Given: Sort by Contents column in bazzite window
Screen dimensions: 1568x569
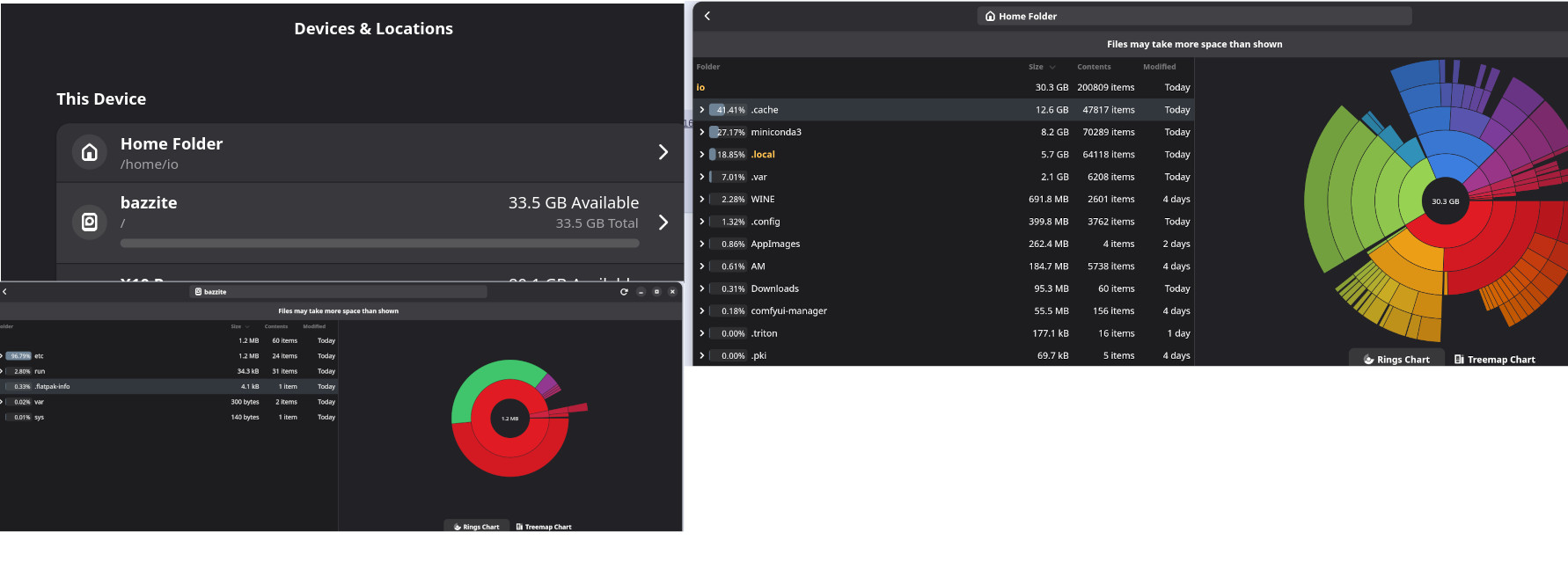Looking at the screenshot, I should click(x=276, y=326).
